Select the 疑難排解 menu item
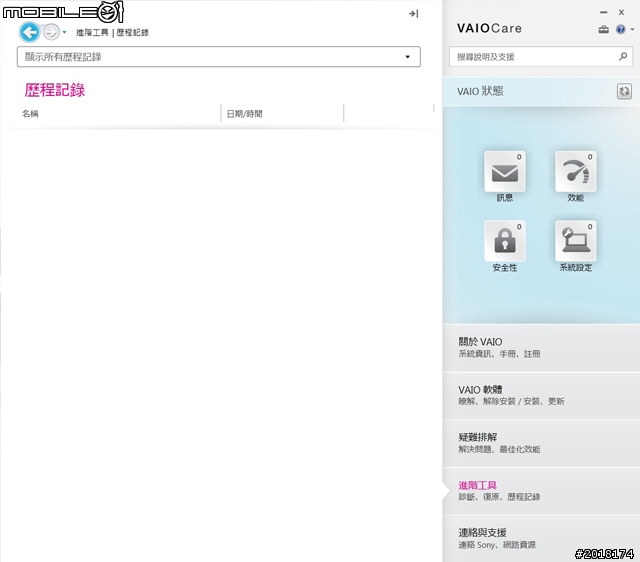Screen dimensions: 640x562 541,443
